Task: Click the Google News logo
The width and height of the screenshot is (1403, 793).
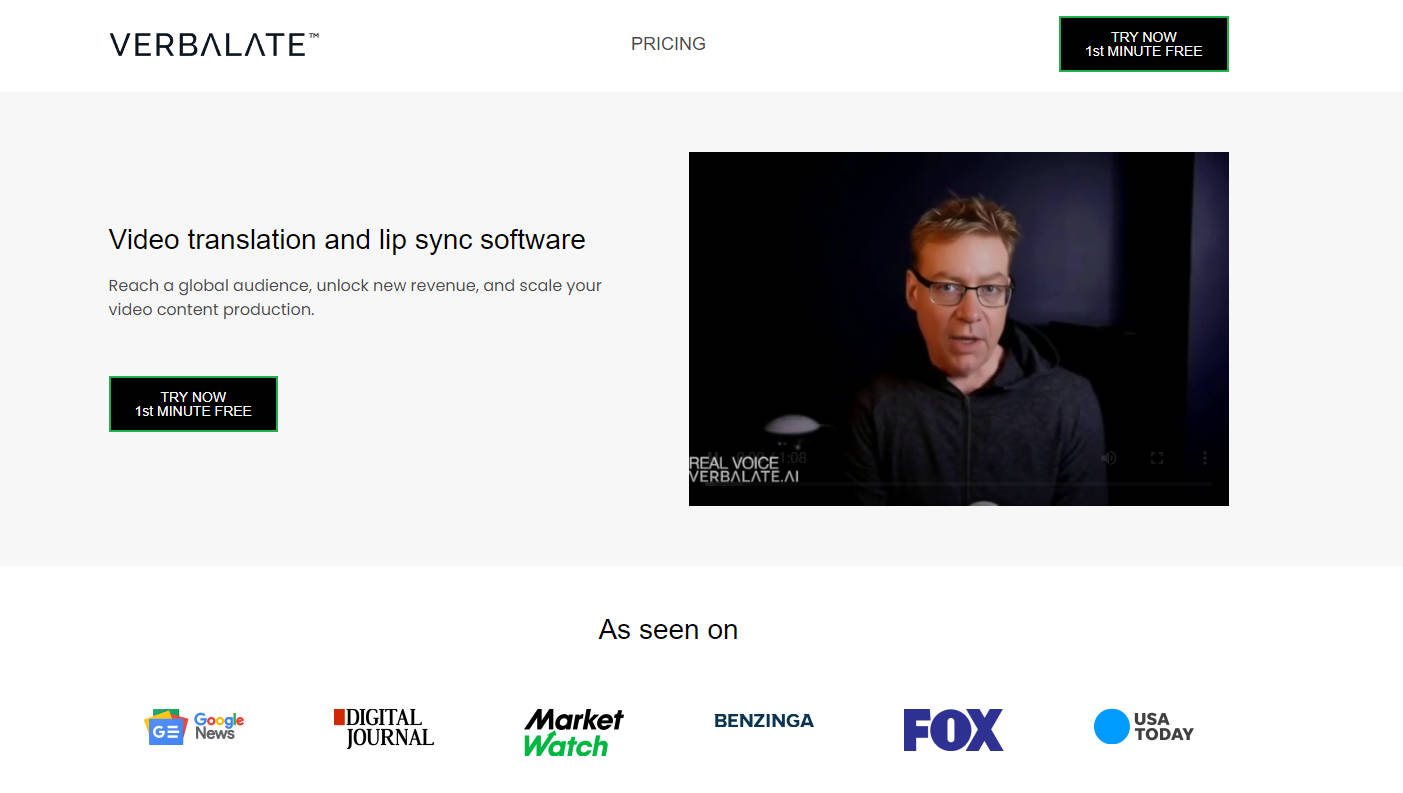Action: pyautogui.click(x=194, y=727)
